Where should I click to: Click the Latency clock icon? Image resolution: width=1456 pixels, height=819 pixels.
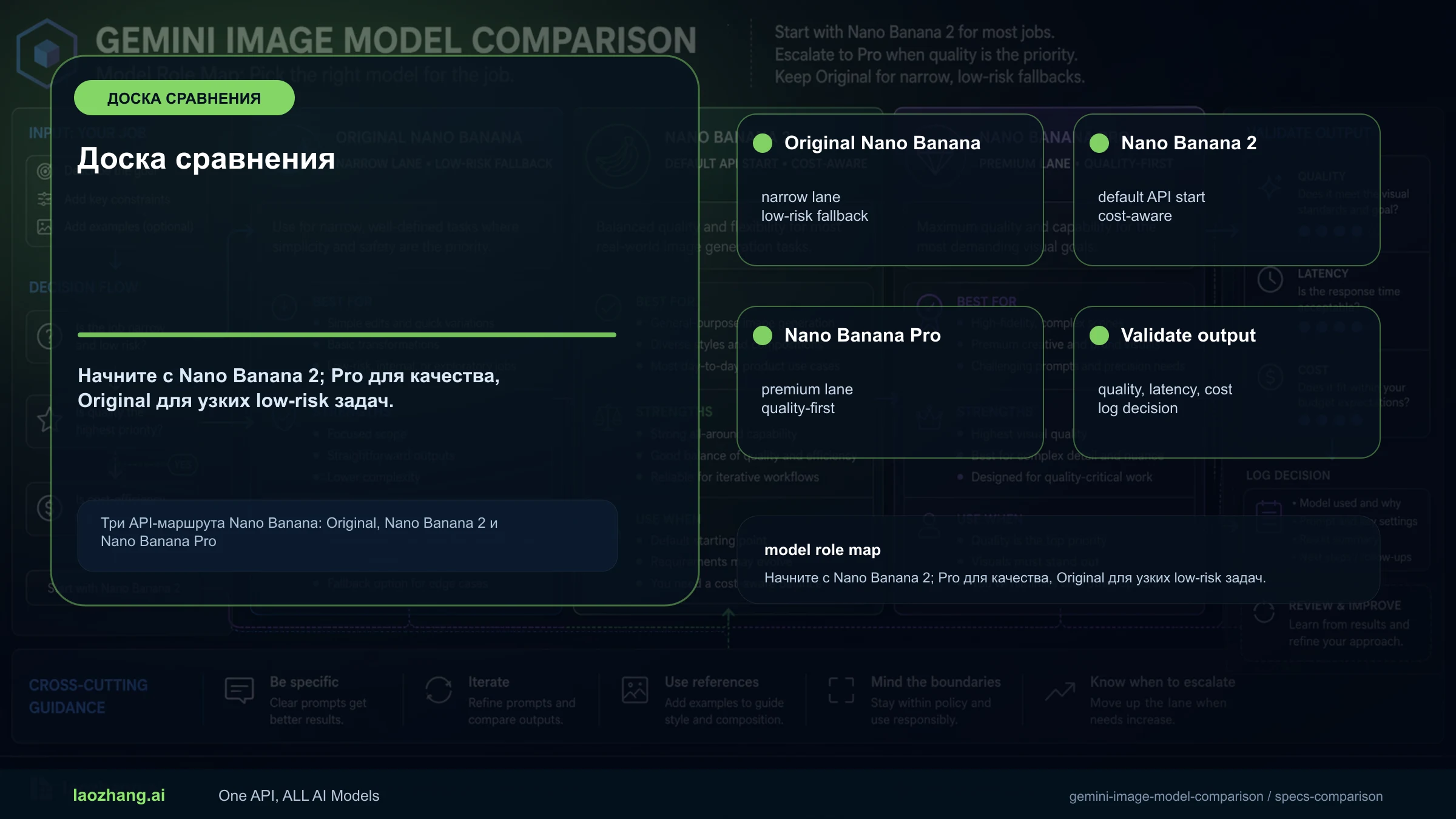(1270, 280)
